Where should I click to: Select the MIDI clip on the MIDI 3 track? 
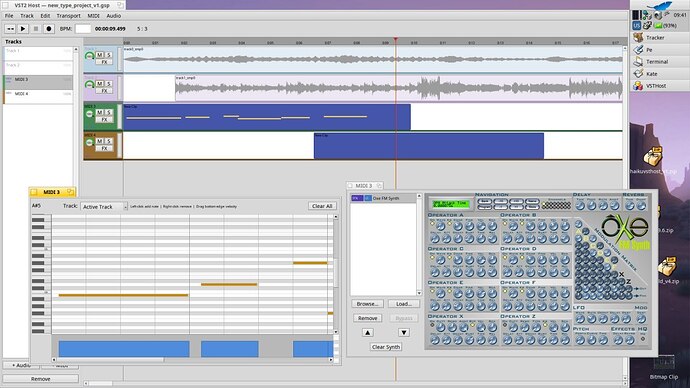click(x=267, y=117)
